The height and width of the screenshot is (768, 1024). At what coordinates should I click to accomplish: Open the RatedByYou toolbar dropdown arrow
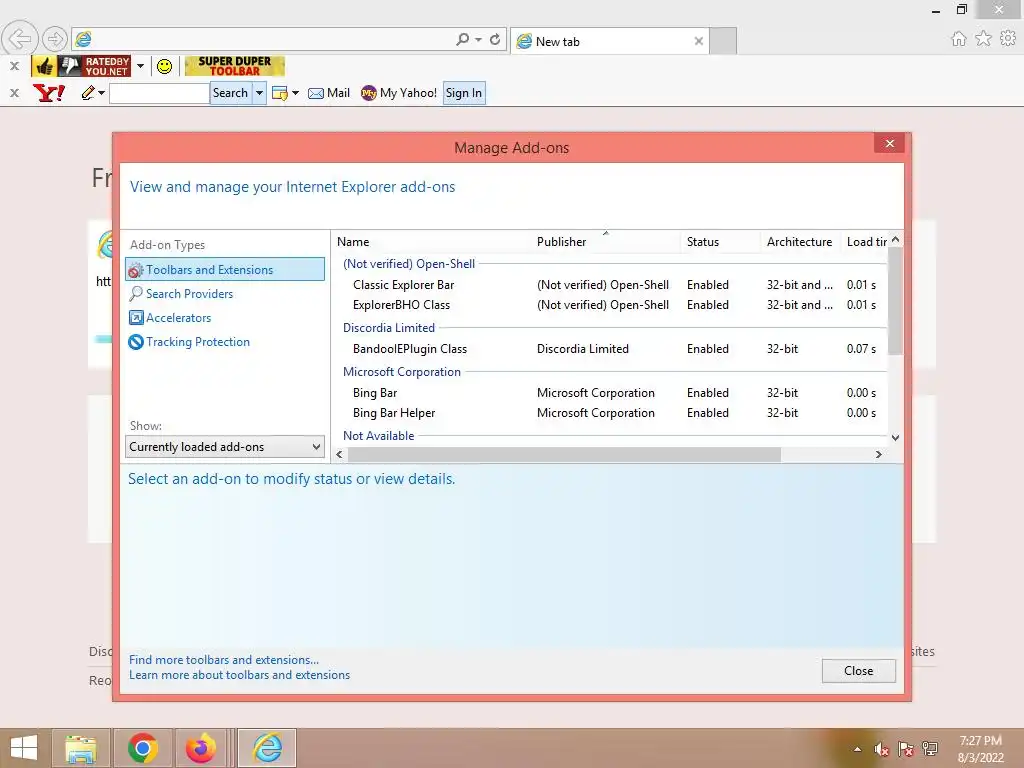pos(140,66)
